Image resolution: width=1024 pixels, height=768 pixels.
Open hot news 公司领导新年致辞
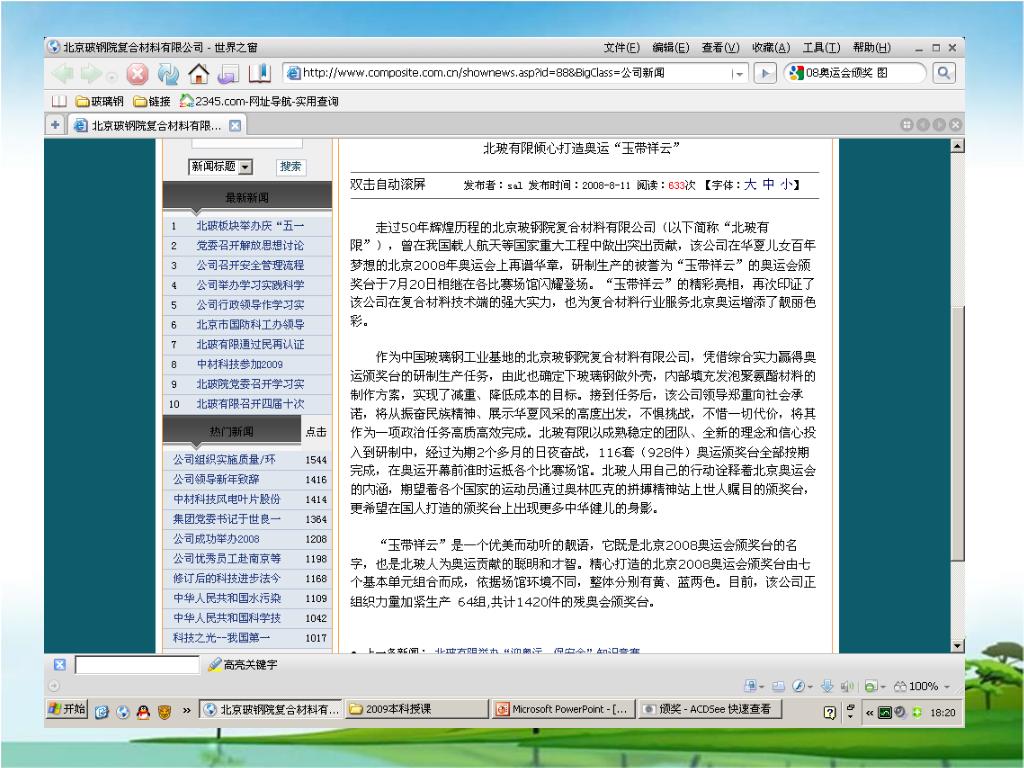[216, 479]
